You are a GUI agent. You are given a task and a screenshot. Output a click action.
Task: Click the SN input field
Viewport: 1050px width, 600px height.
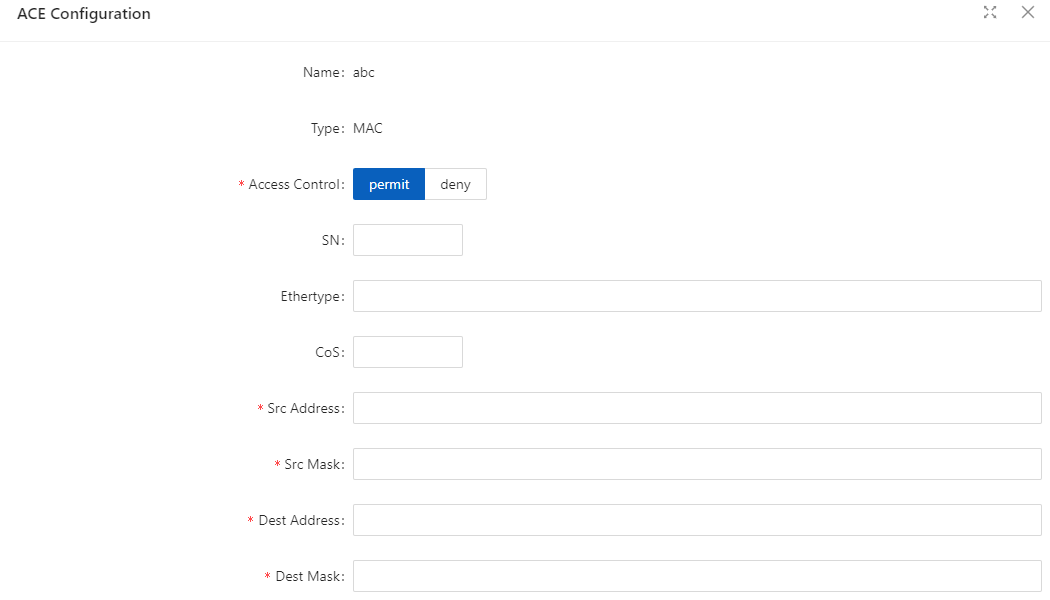point(408,240)
